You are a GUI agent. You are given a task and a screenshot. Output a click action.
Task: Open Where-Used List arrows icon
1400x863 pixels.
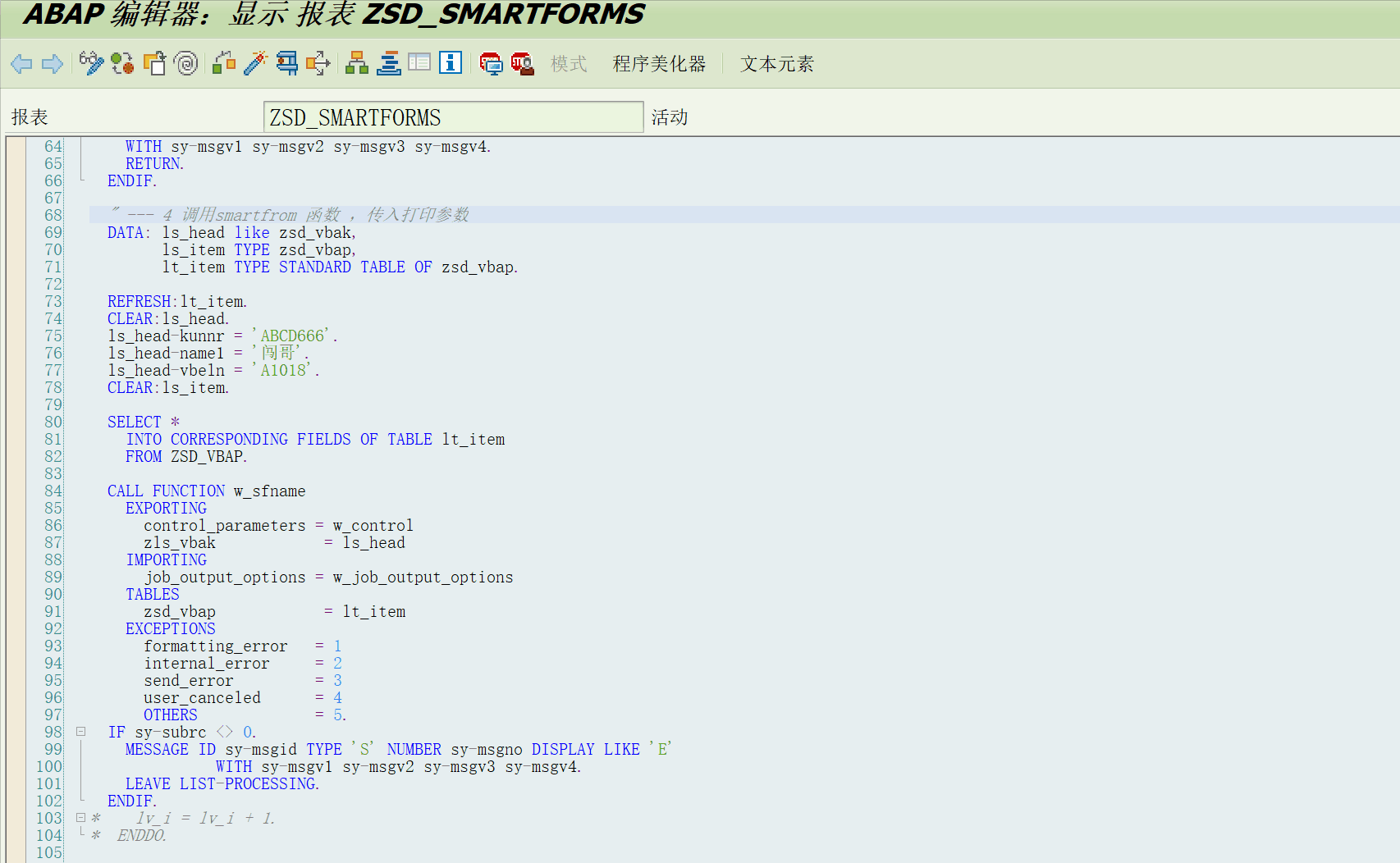(x=318, y=63)
